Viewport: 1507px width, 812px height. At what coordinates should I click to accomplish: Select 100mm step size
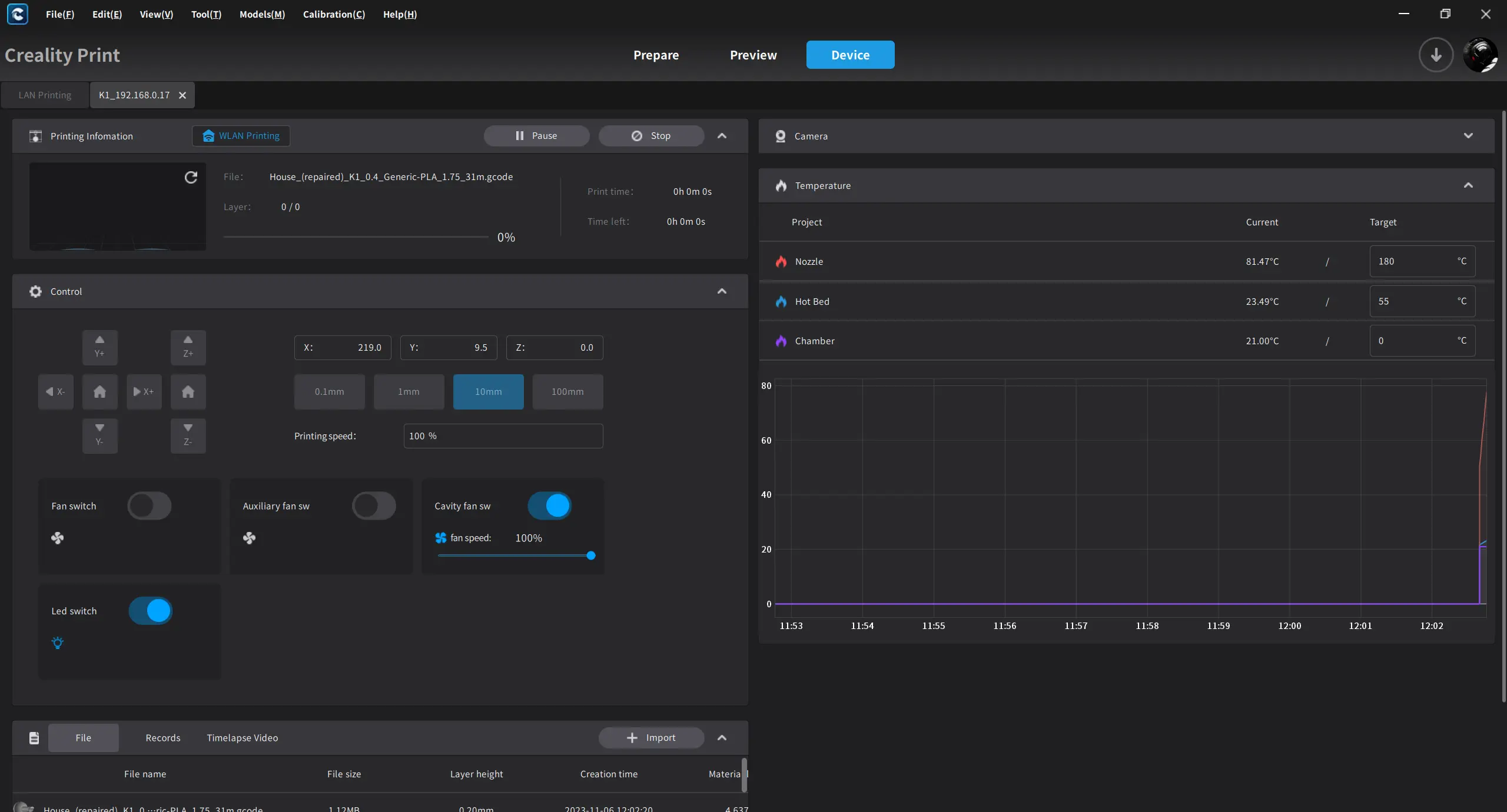coord(567,392)
